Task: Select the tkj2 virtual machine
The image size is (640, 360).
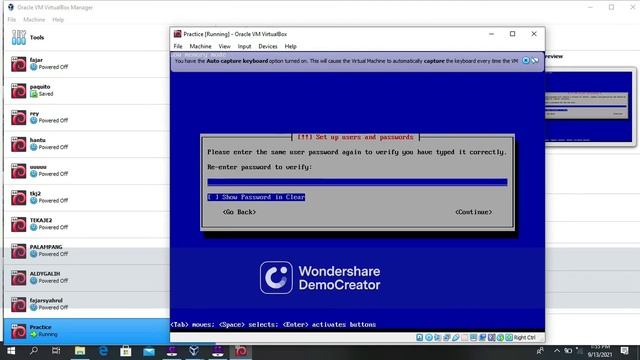Action: pos(87,198)
